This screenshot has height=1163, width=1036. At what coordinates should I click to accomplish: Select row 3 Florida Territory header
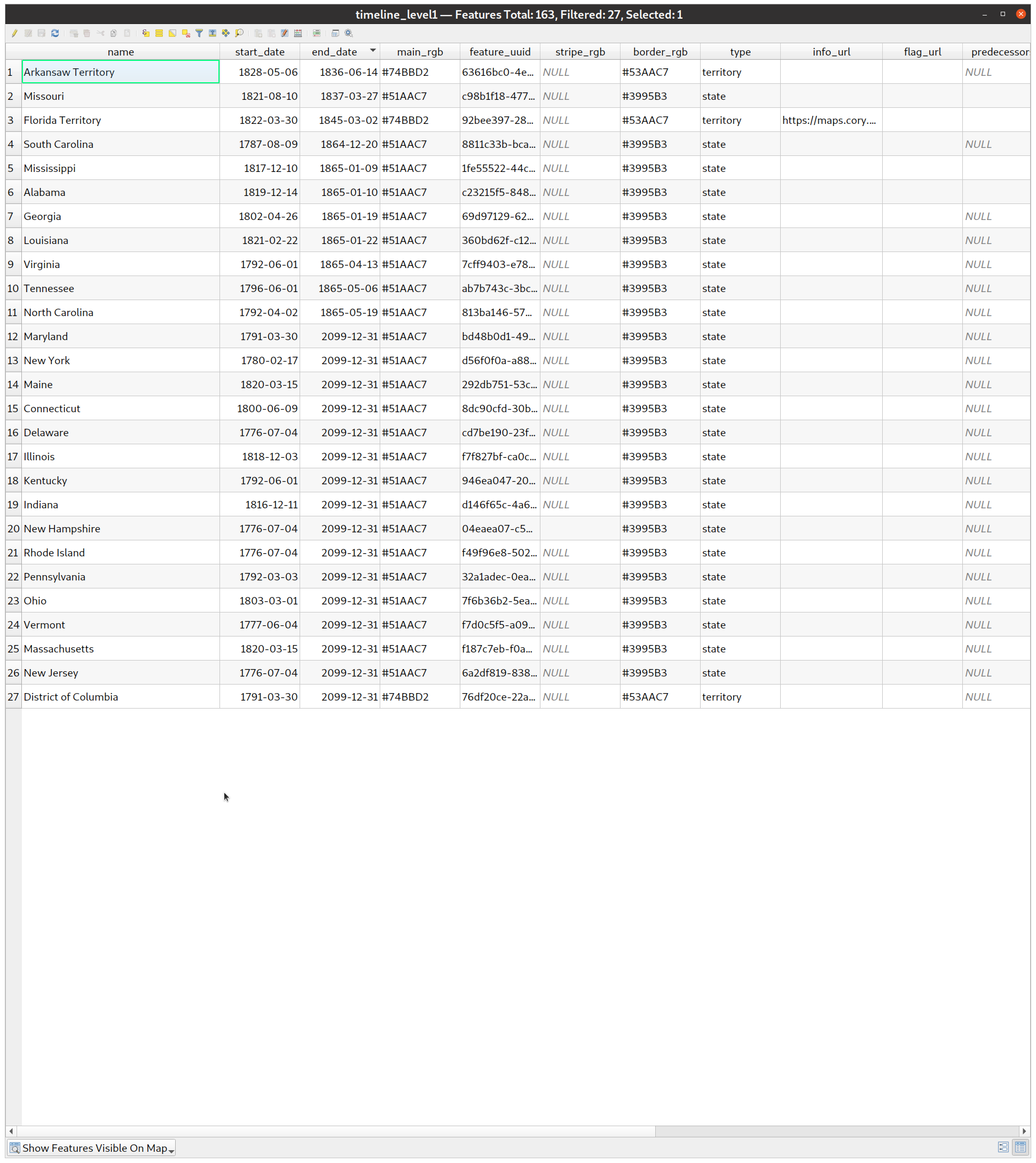click(x=11, y=120)
